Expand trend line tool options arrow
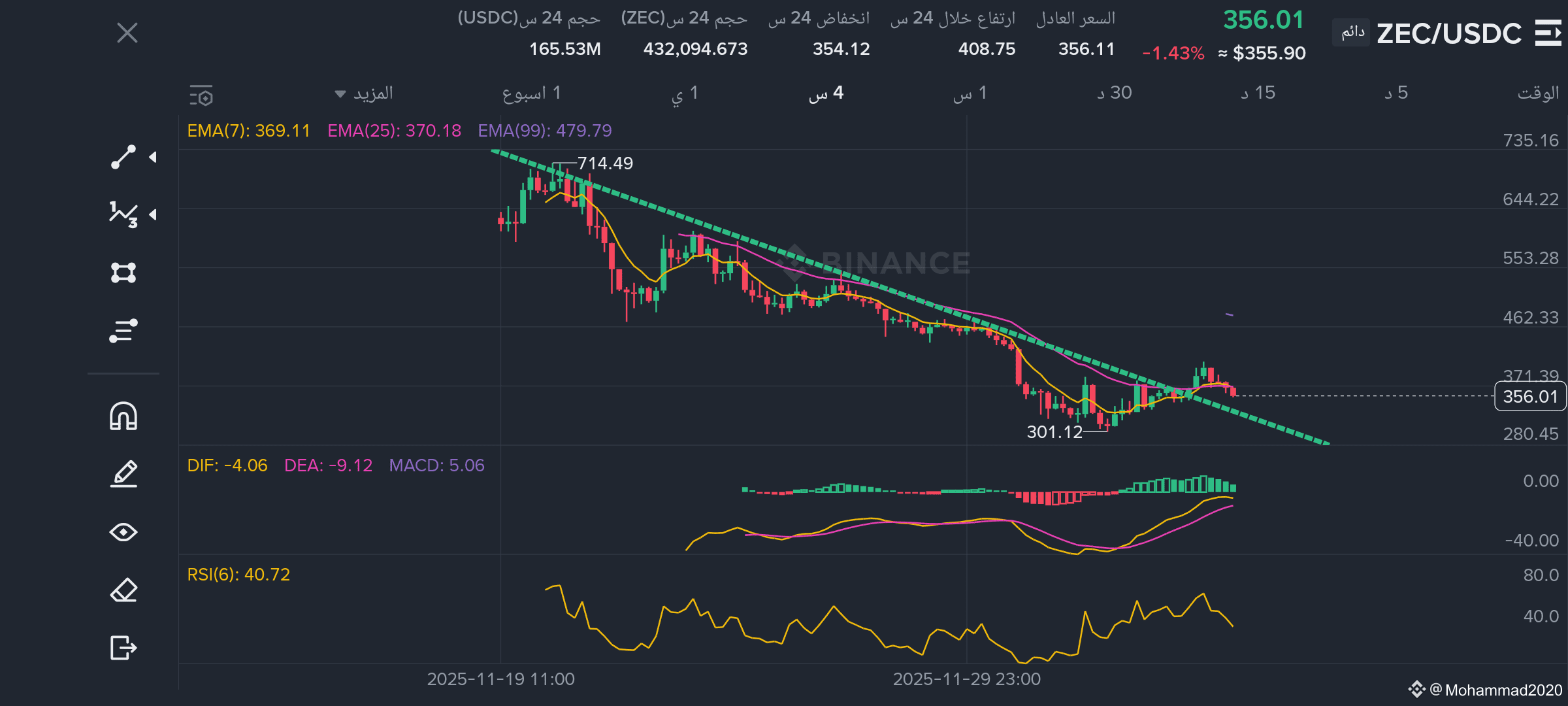The width and height of the screenshot is (1568, 706). [153, 157]
